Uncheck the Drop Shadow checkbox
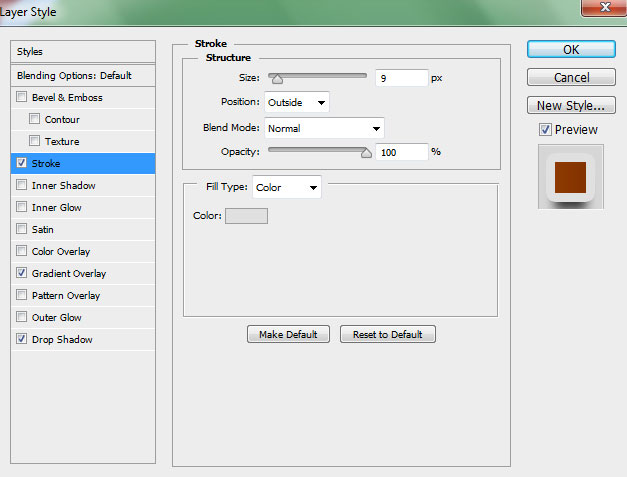Image resolution: width=627 pixels, height=477 pixels. click(x=21, y=339)
